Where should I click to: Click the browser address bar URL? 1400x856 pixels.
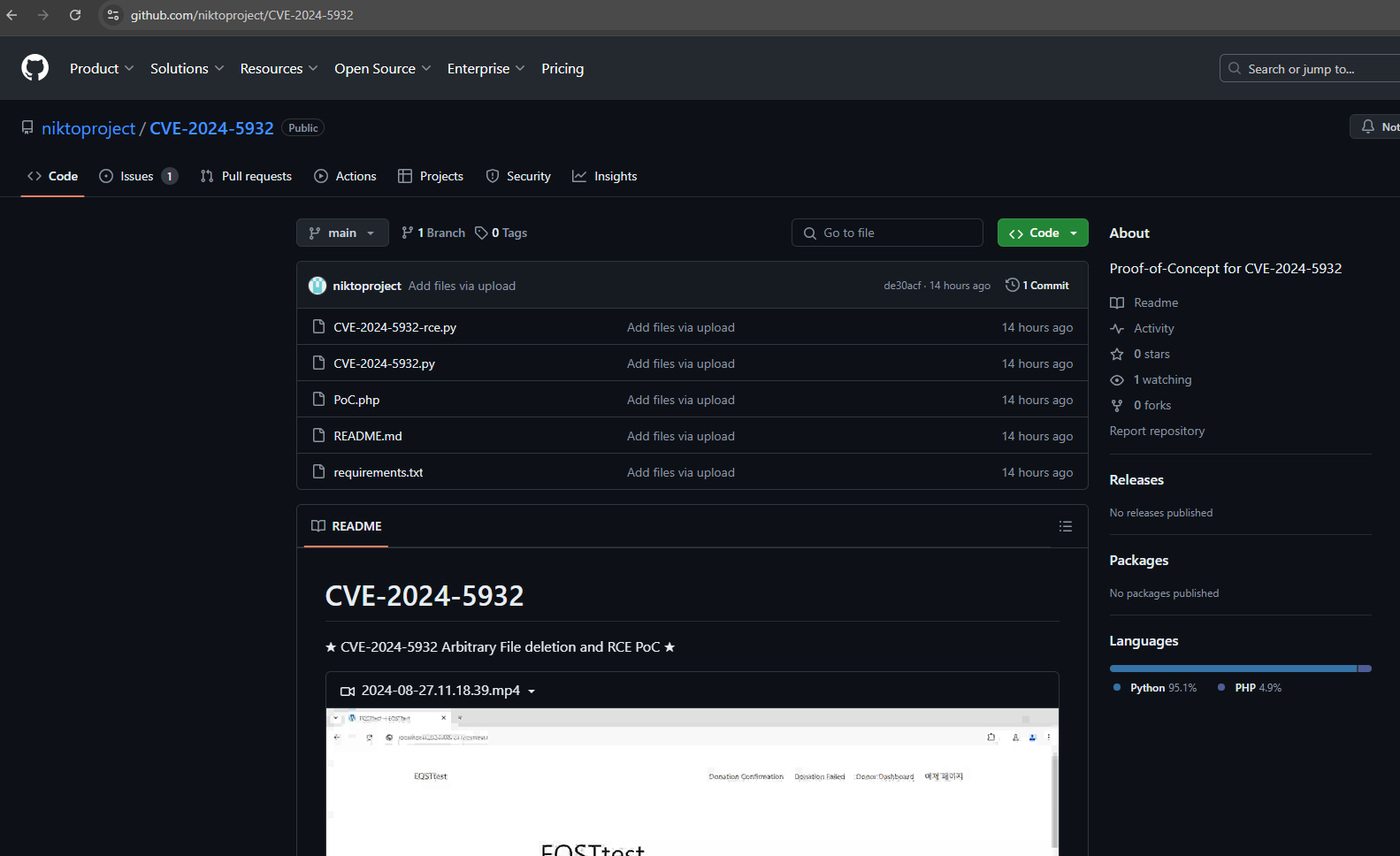(x=241, y=15)
